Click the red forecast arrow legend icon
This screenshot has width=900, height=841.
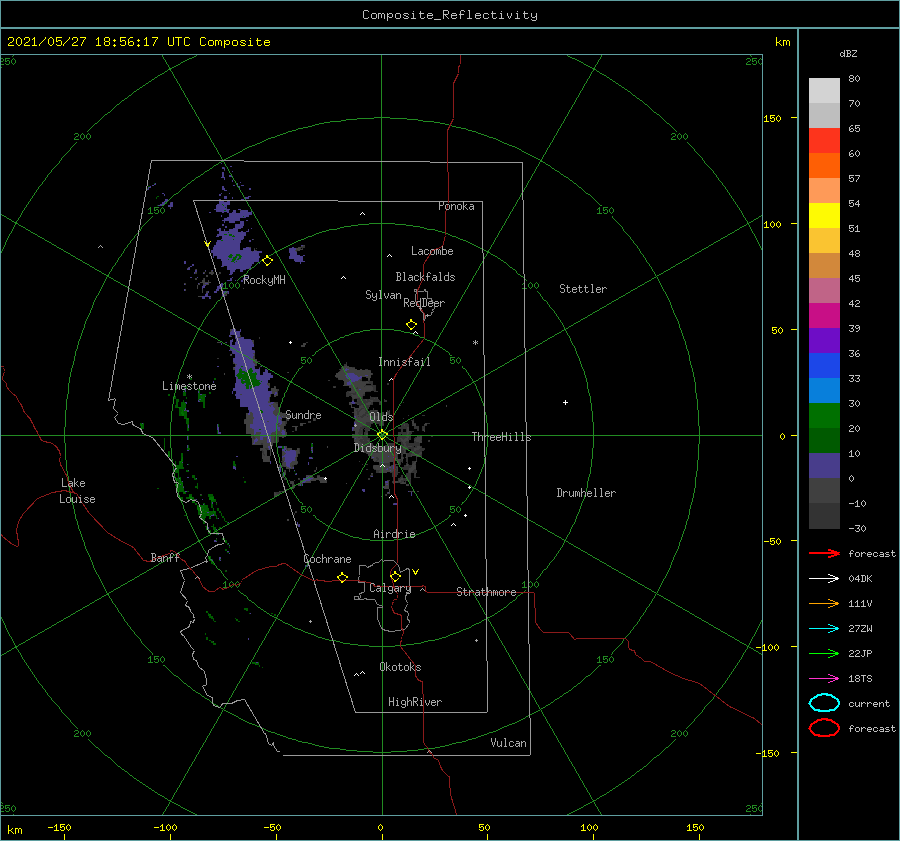[x=824, y=553]
